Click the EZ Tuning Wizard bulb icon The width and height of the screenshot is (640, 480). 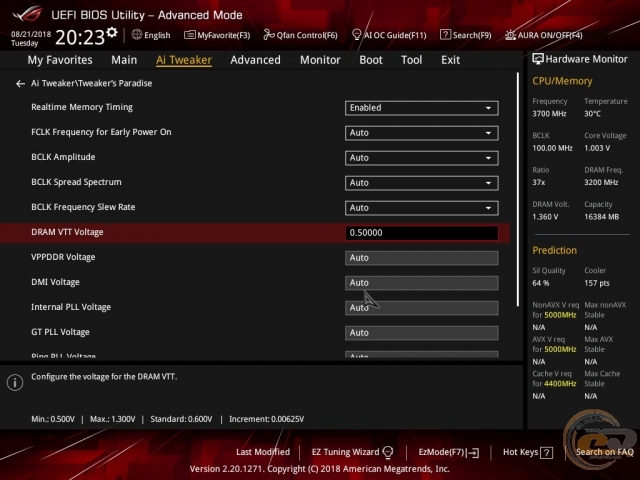coord(388,452)
